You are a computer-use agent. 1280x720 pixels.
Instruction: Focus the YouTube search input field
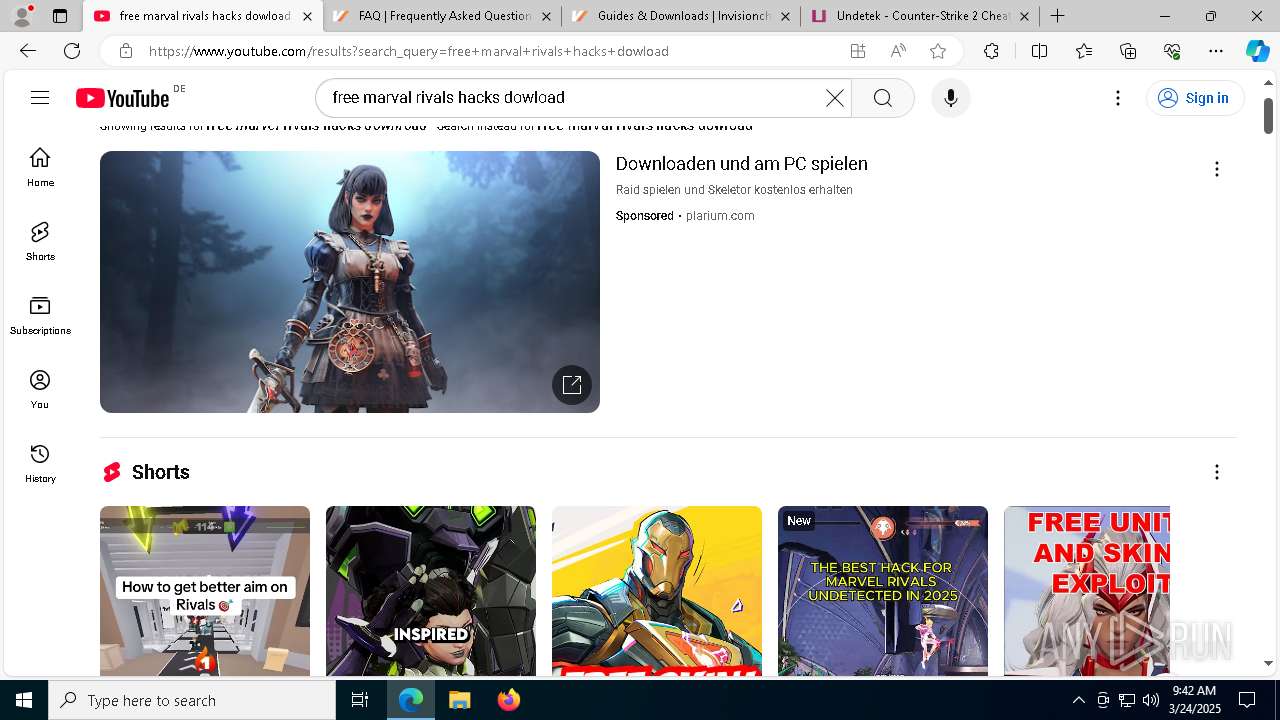coord(573,98)
